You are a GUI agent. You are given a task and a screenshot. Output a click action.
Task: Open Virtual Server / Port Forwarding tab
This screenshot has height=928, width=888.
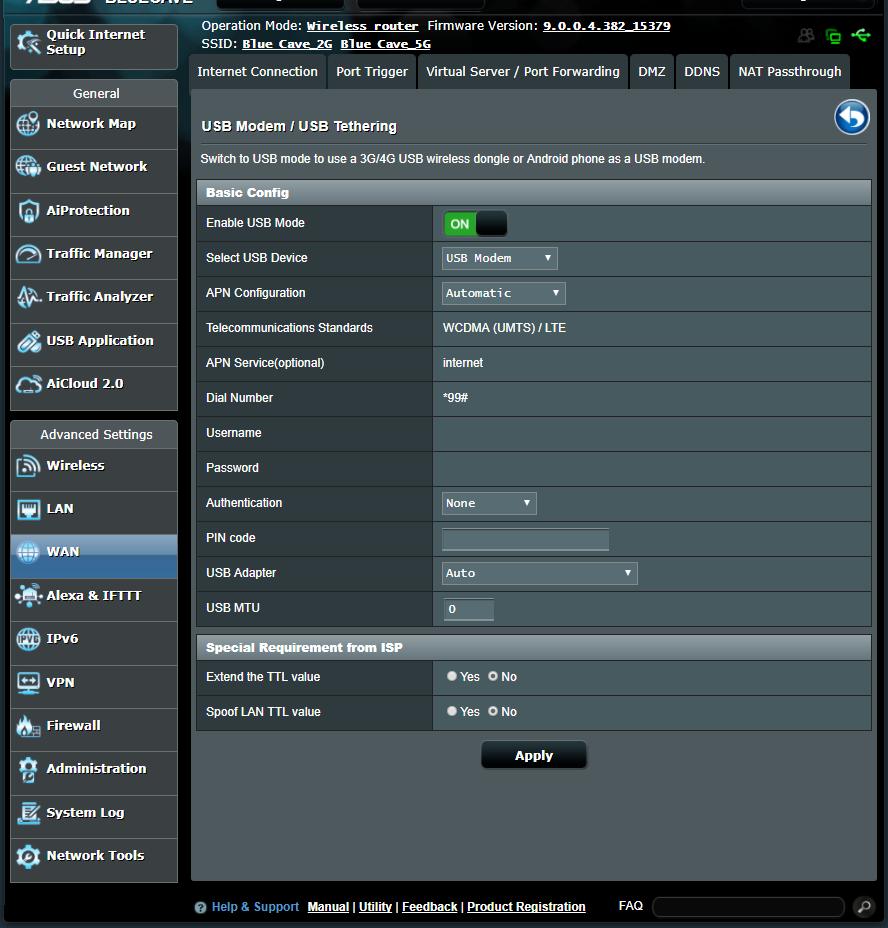(x=523, y=72)
